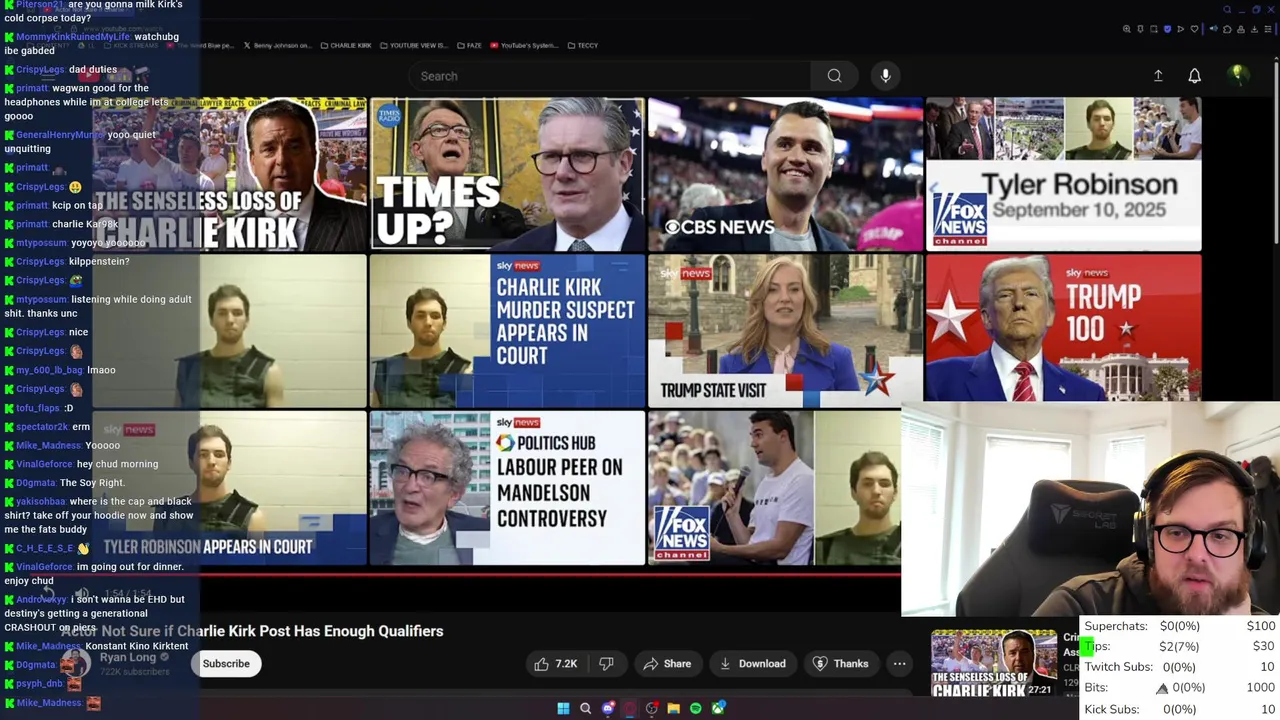Open the Opera GX icon in the taskbar
Image resolution: width=1280 pixels, height=720 pixels.
tap(629, 708)
